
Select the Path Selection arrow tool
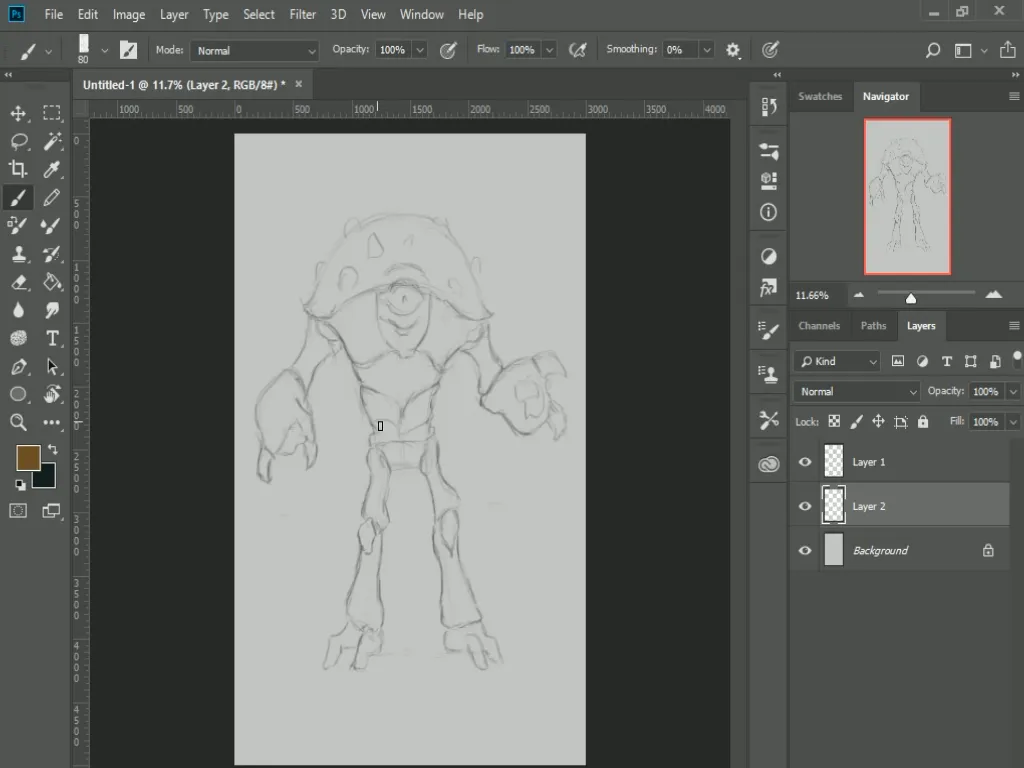pos(52,366)
